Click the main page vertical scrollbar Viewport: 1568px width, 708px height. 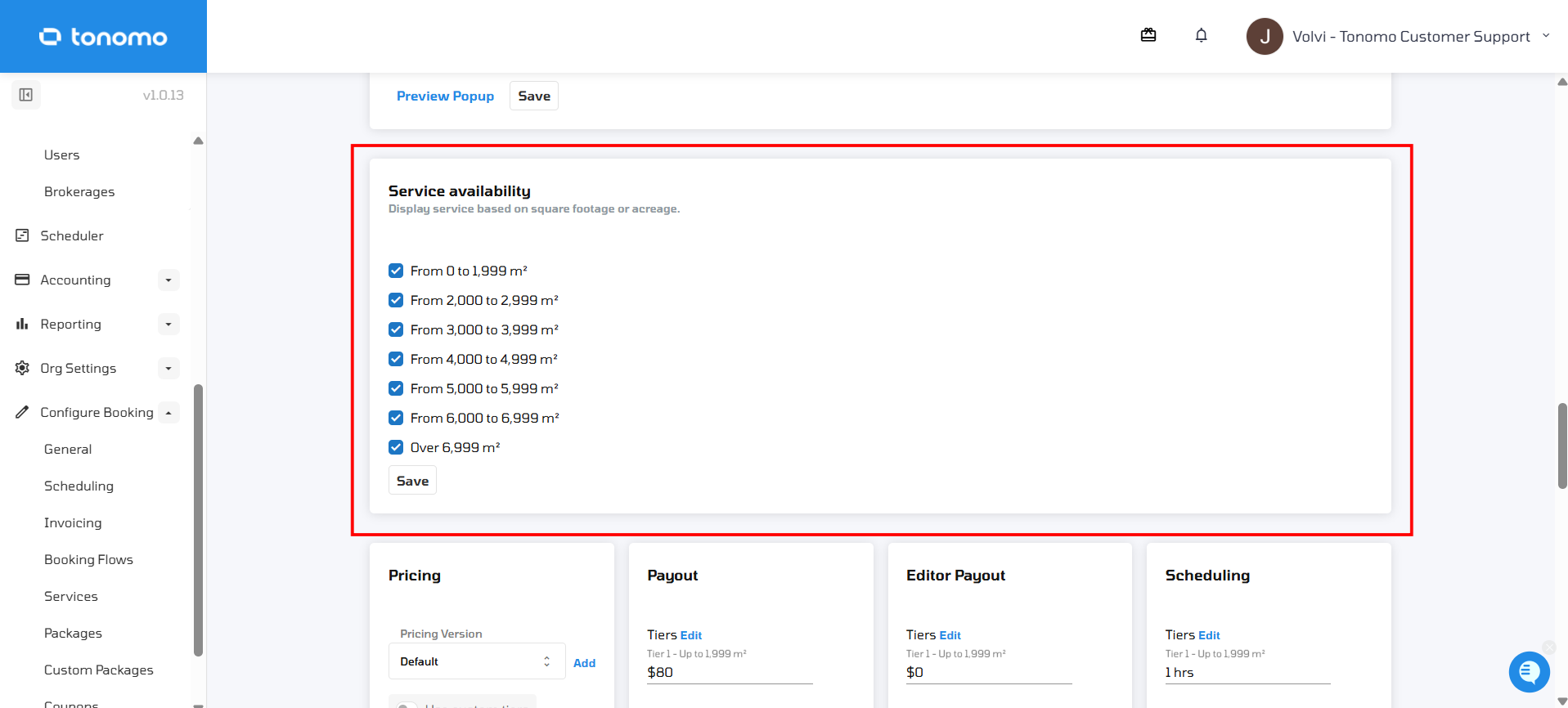[x=1562, y=446]
